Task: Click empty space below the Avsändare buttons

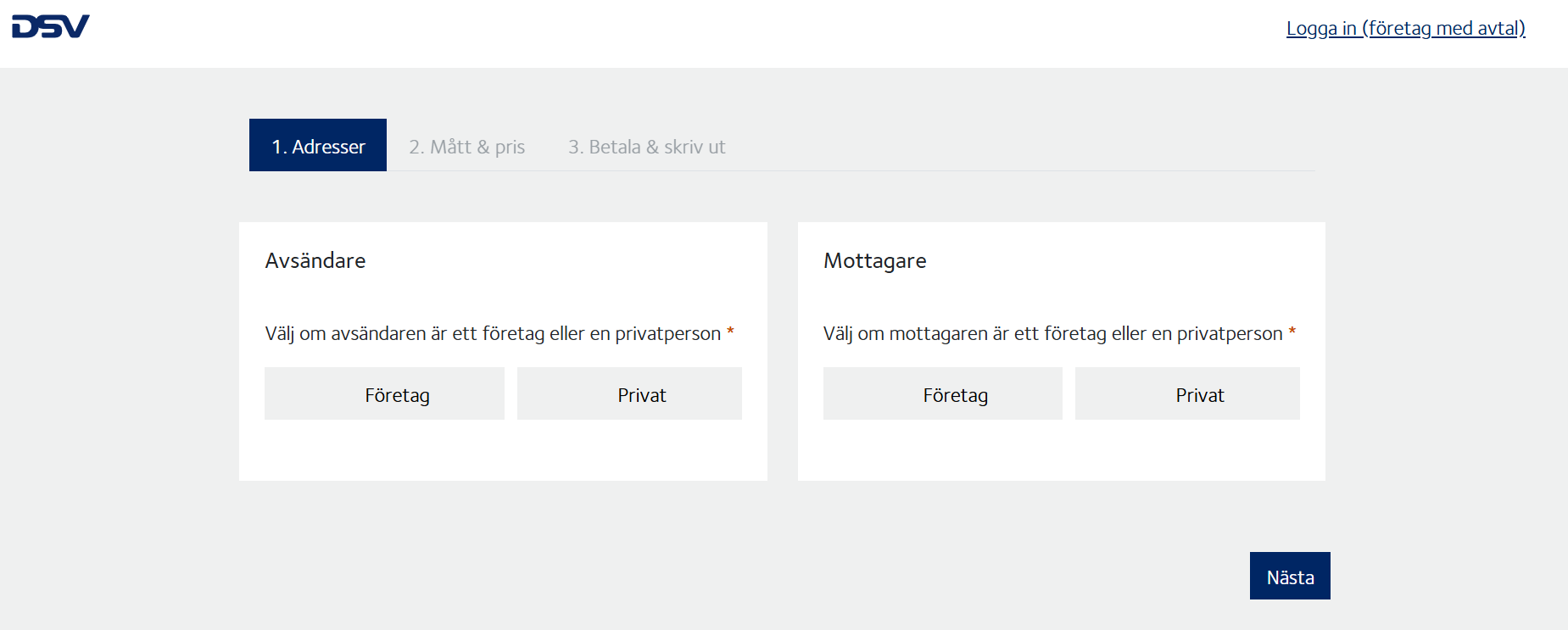Action: coord(503,451)
